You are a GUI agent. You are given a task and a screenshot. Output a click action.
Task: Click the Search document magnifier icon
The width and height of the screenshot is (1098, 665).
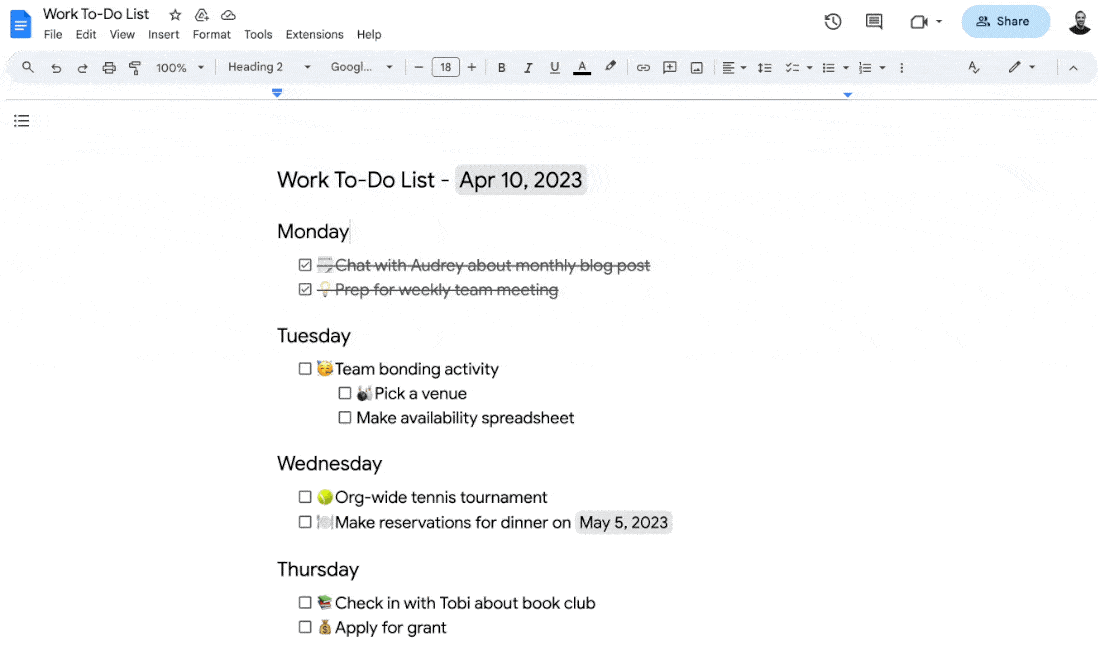27,67
